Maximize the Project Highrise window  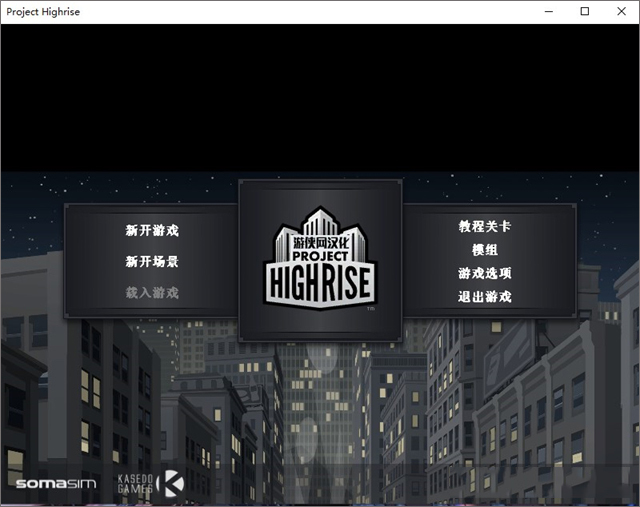click(x=584, y=11)
